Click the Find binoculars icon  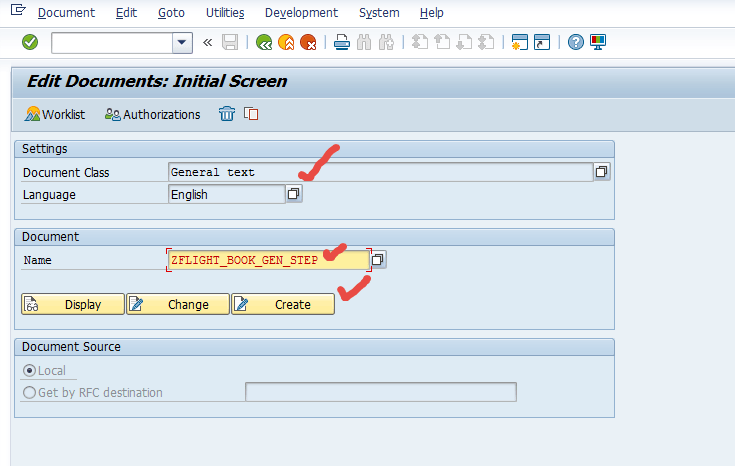[364, 42]
